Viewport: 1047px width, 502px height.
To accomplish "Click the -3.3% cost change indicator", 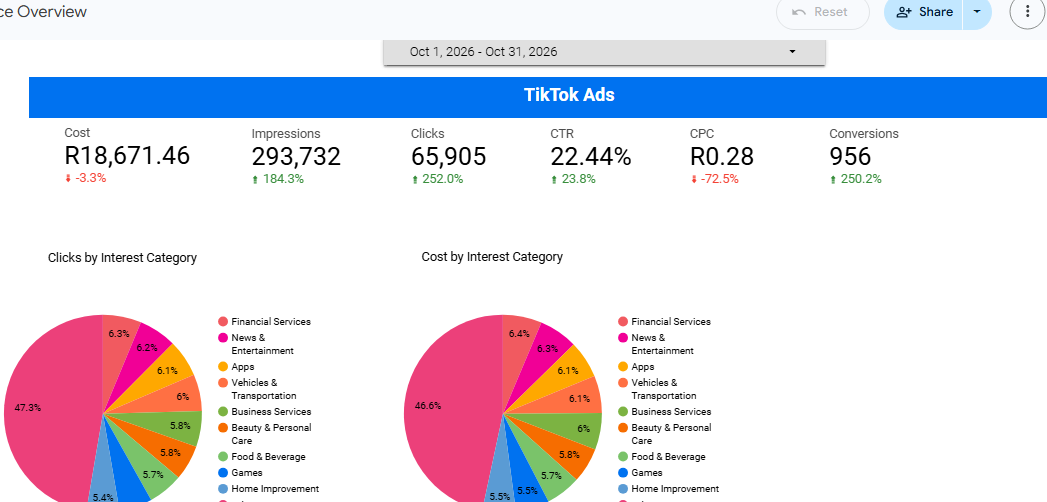I will [x=85, y=178].
